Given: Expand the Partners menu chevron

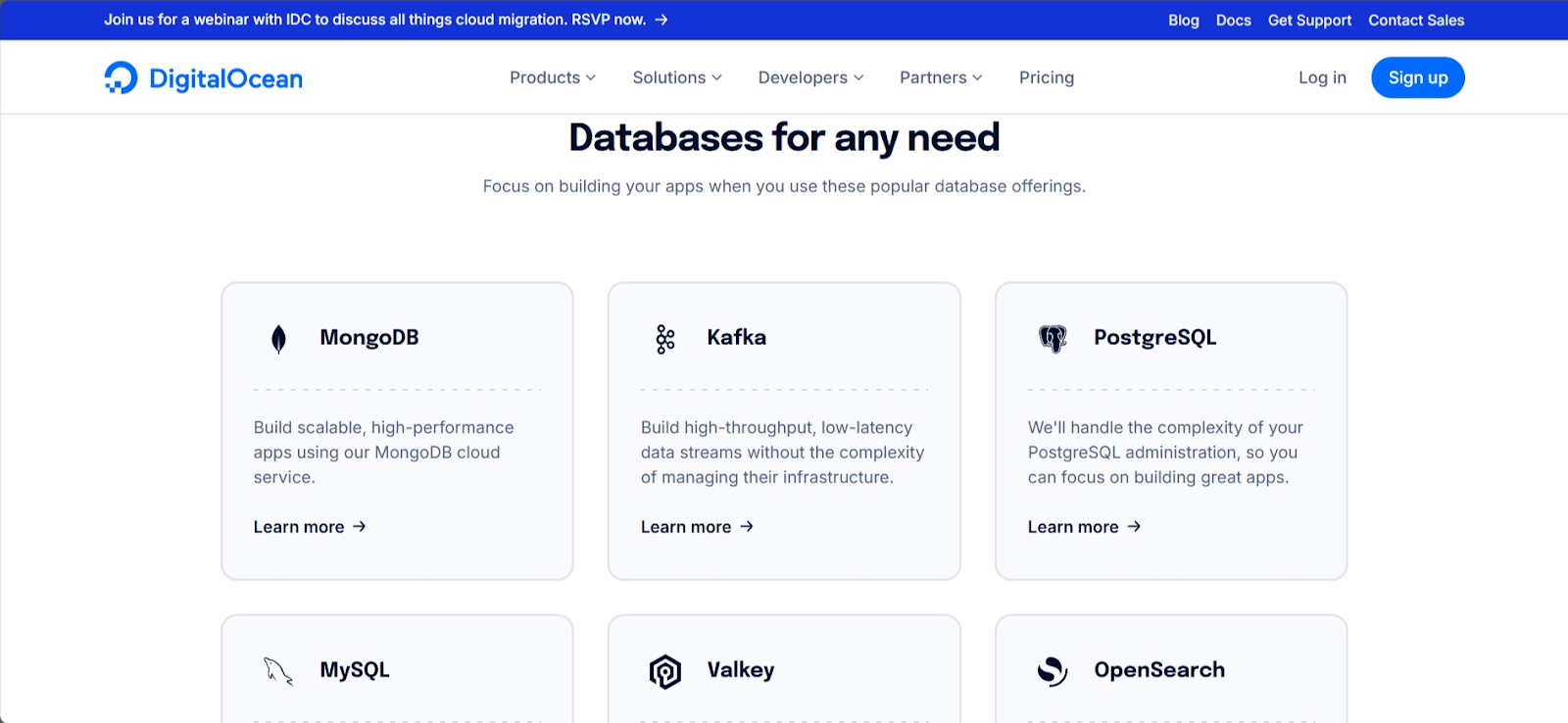Looking at the screenshot, I should [977, 77].
